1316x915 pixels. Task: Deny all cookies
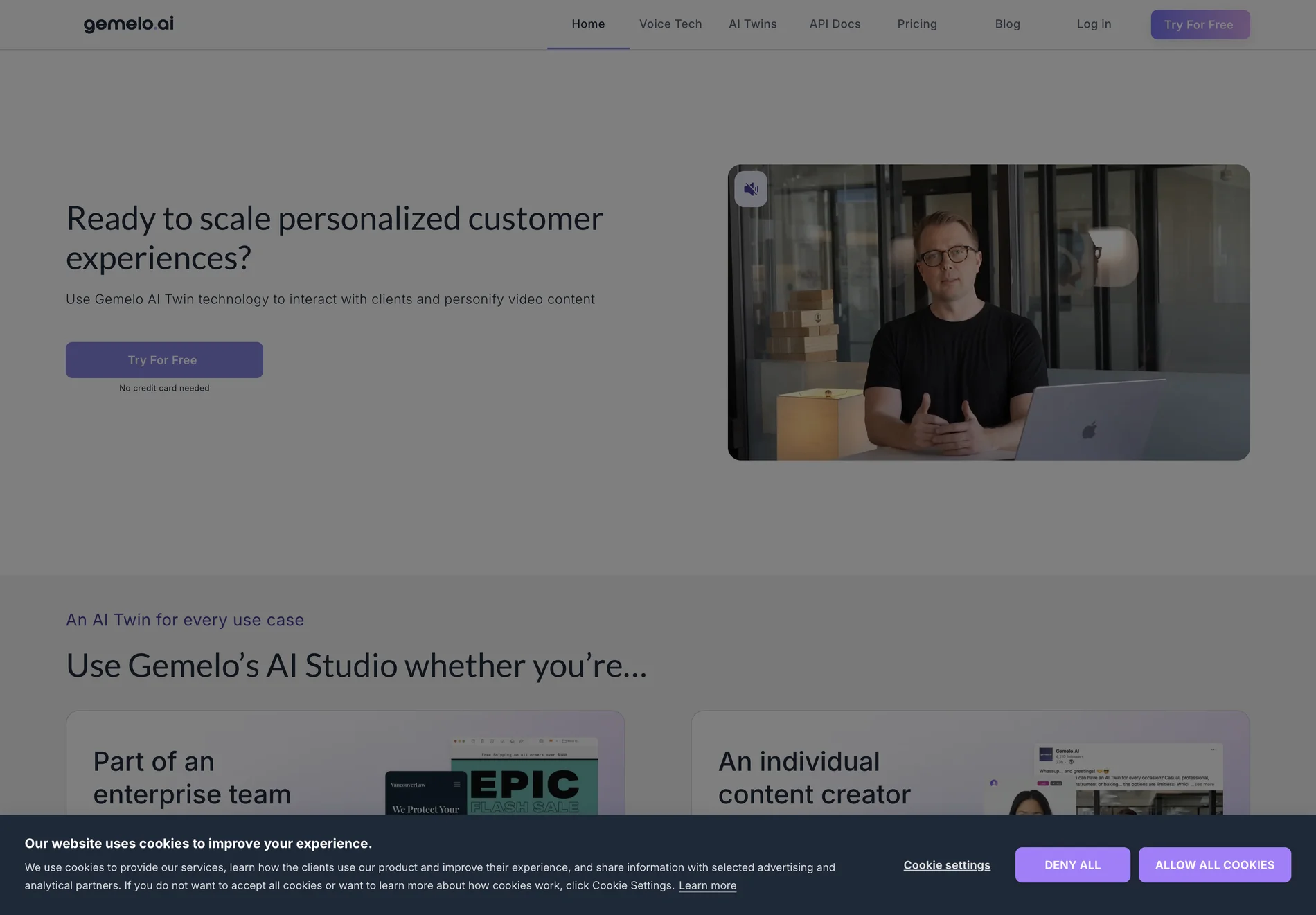[x=1072, y=865]
